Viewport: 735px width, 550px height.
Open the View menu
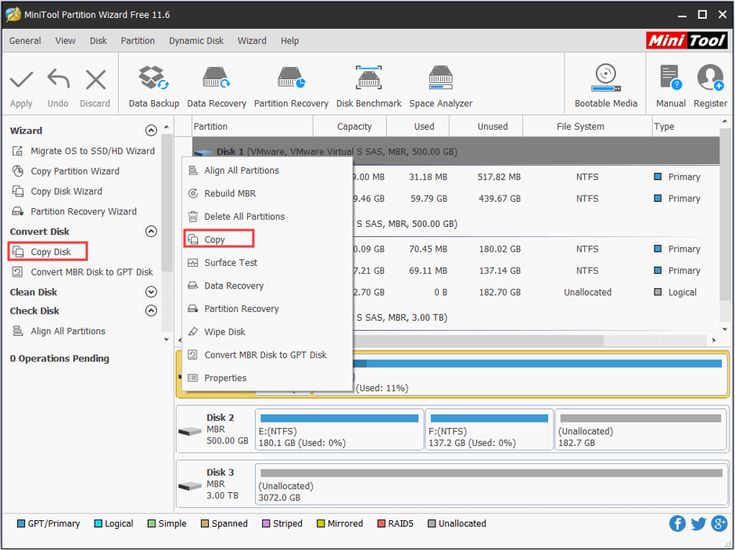[x=65, y=41]
